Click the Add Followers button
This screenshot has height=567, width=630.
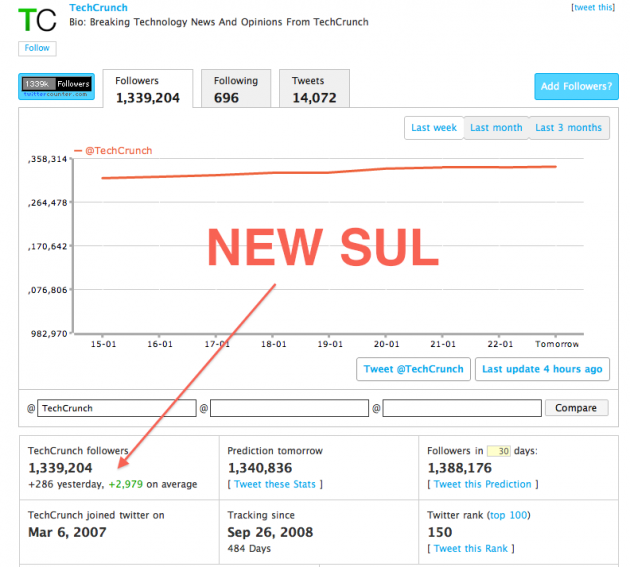coord(576,86)
